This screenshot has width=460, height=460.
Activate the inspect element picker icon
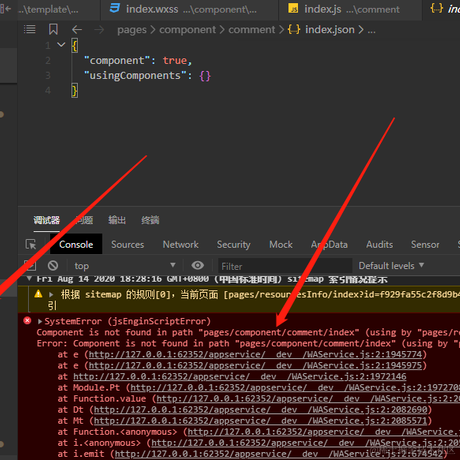click(x=31, y=244)
